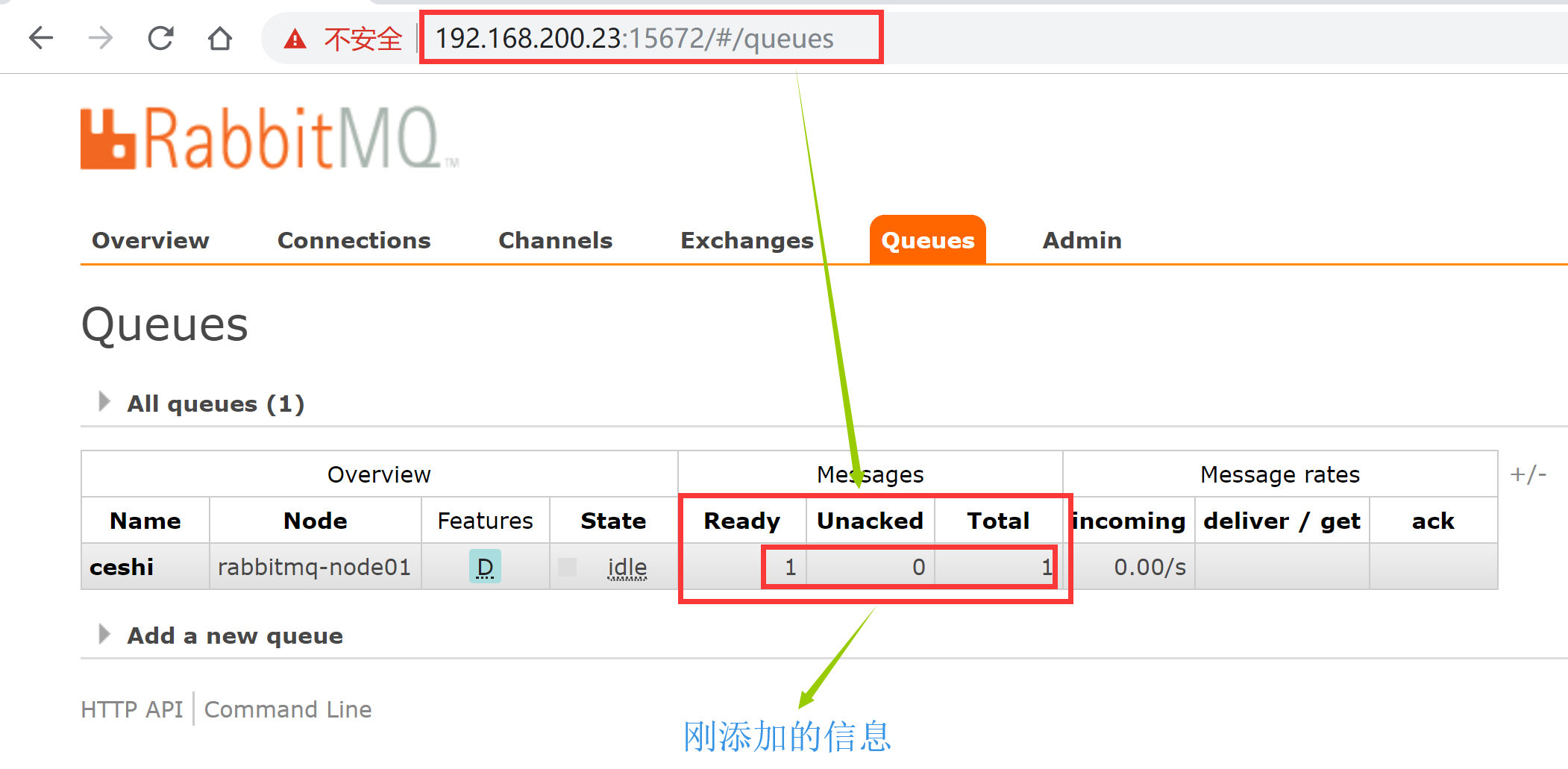Sort queues by incoming rate column
The height and width of the screenshot is (769, 1568).
[x=1129, y=521]
